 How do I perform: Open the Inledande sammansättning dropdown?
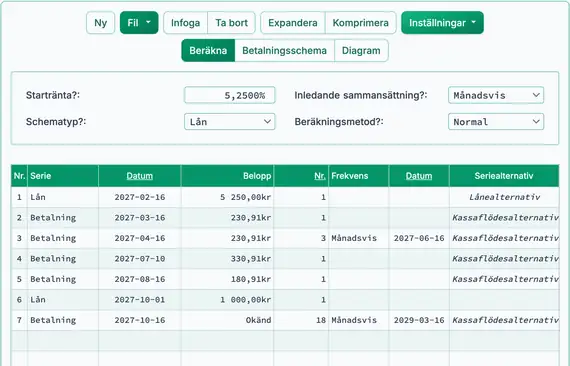click(496, 95)
